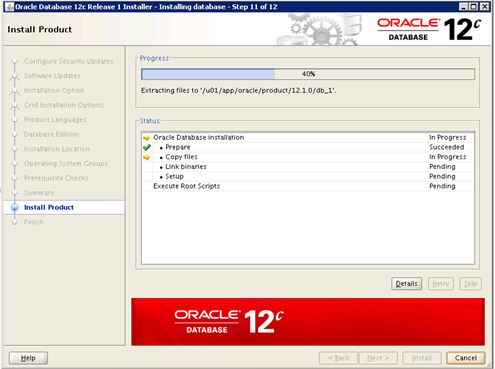Select the Prerequisite Checks step
The image size is (495, 369).
point(56,178)
